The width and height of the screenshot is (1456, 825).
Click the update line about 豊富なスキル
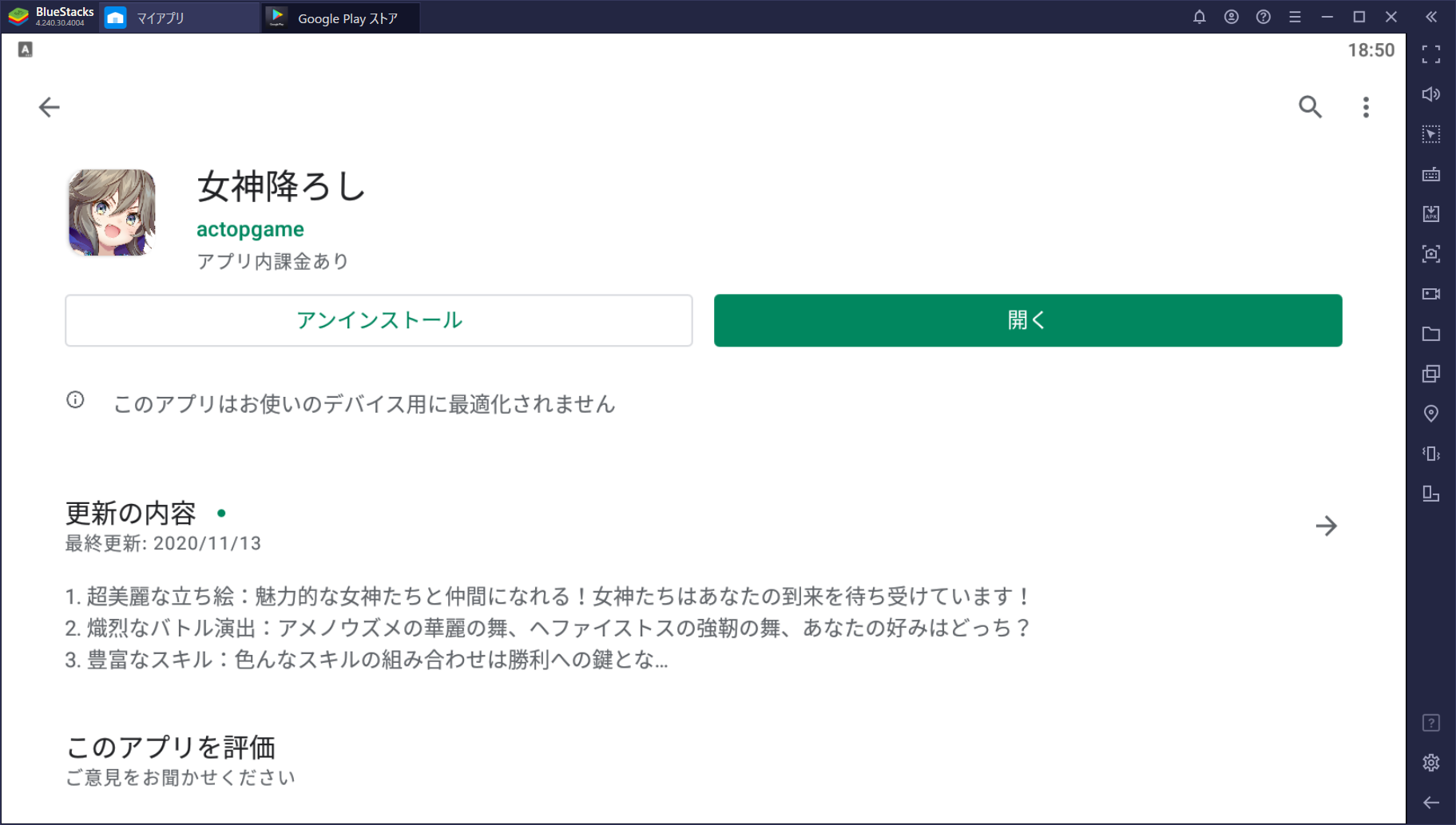367,660
